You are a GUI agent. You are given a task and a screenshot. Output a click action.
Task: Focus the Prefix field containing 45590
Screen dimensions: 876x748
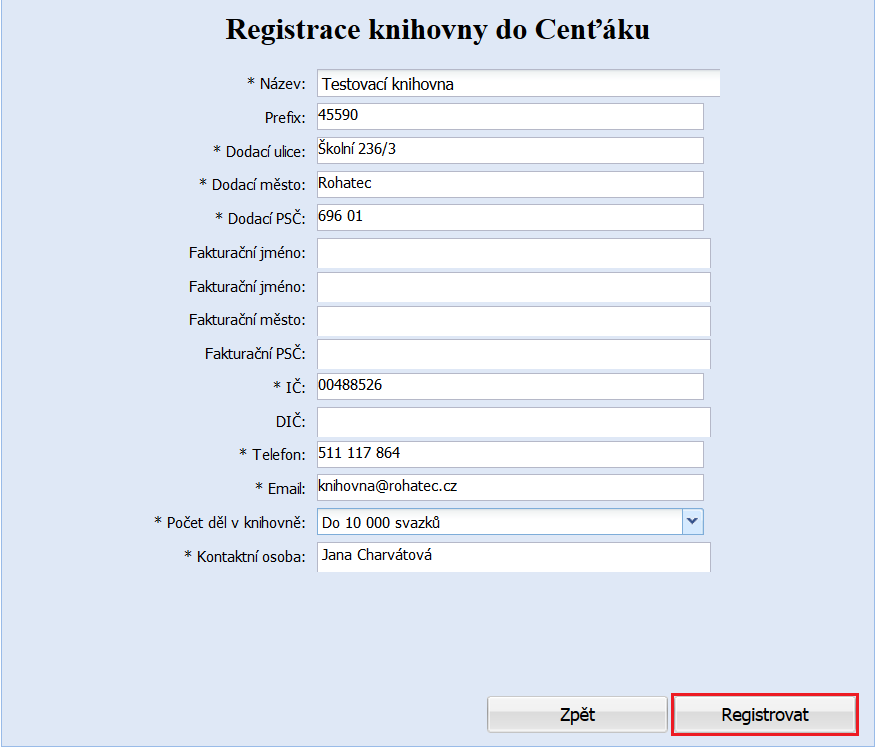click(x=510, y=116)
